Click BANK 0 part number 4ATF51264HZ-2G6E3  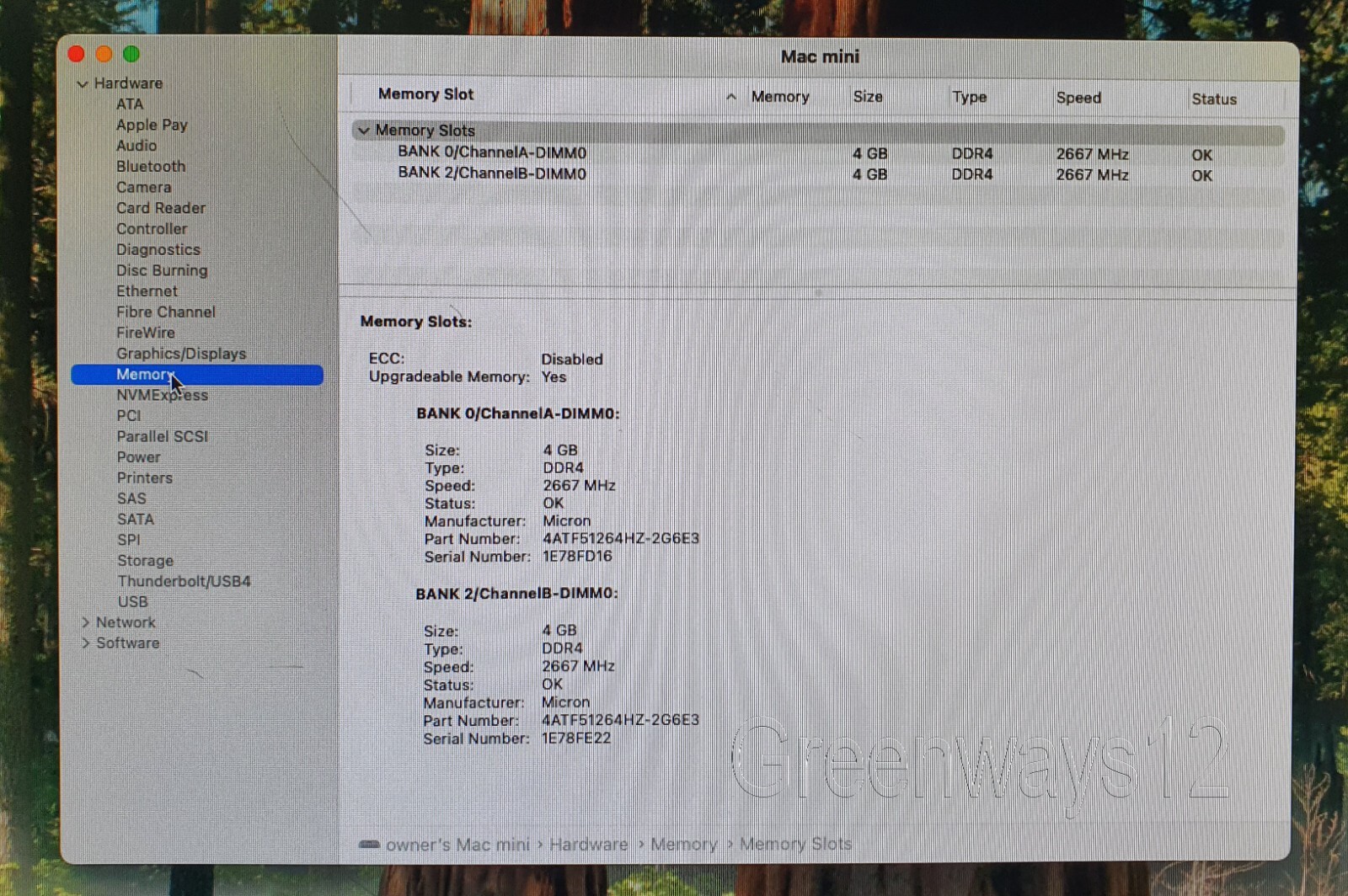coord(621,539)
